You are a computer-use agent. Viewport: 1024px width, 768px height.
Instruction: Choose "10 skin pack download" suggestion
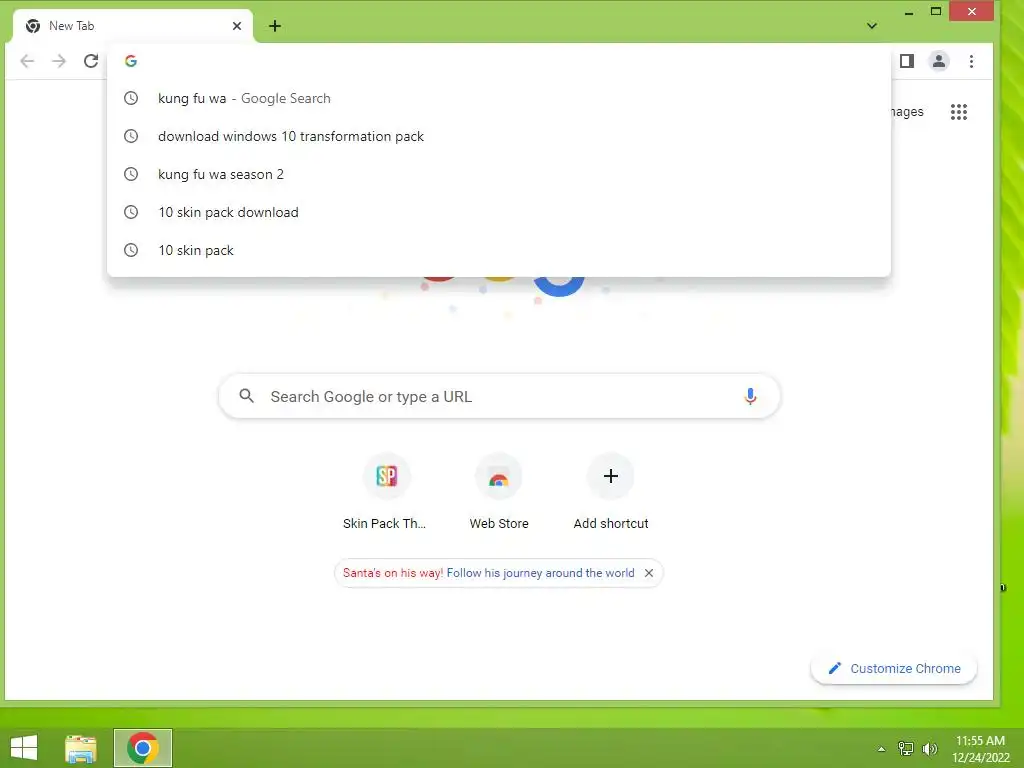click(x=499, y=212)
